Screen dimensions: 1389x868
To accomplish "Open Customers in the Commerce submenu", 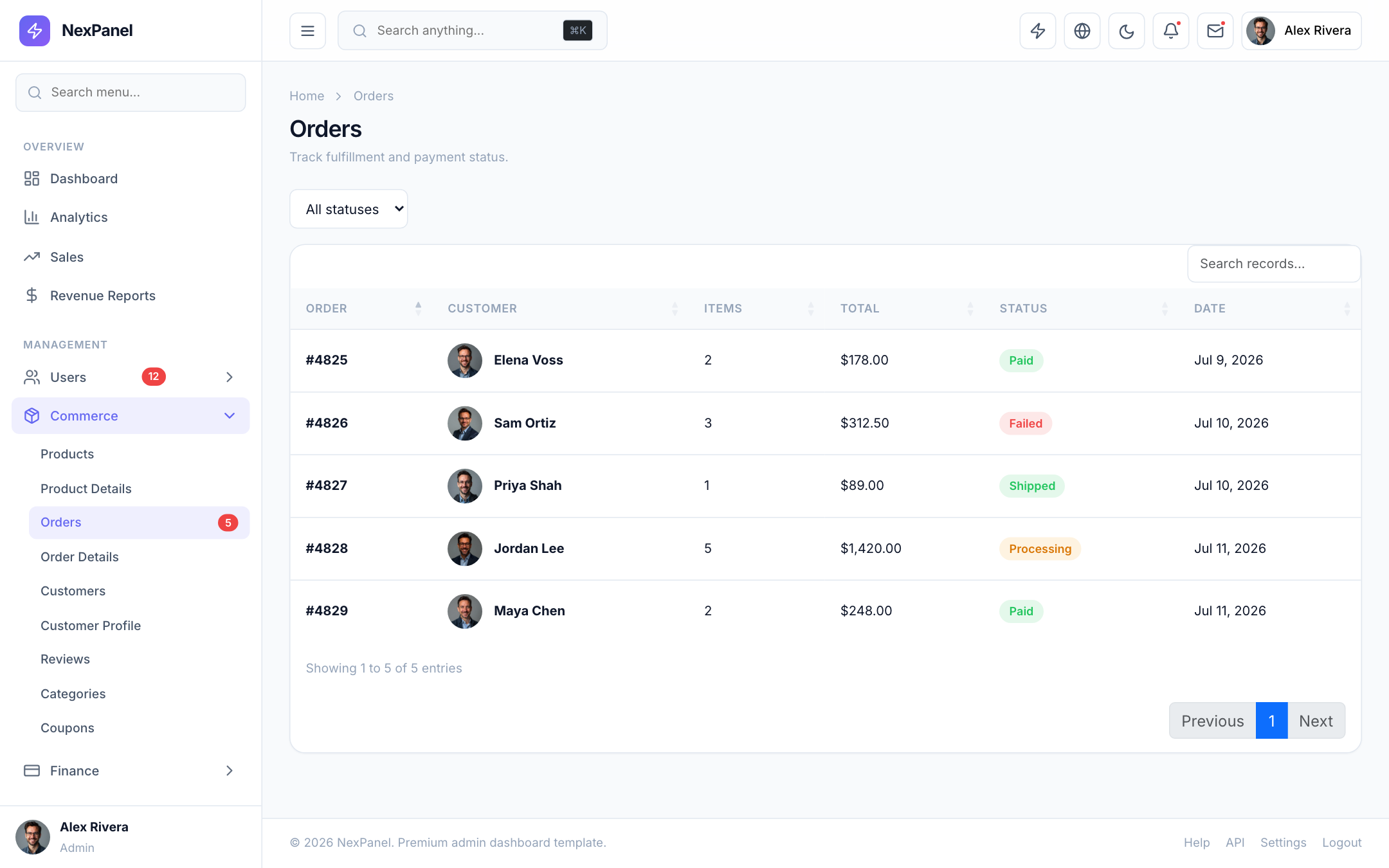I will pos(73,591).
